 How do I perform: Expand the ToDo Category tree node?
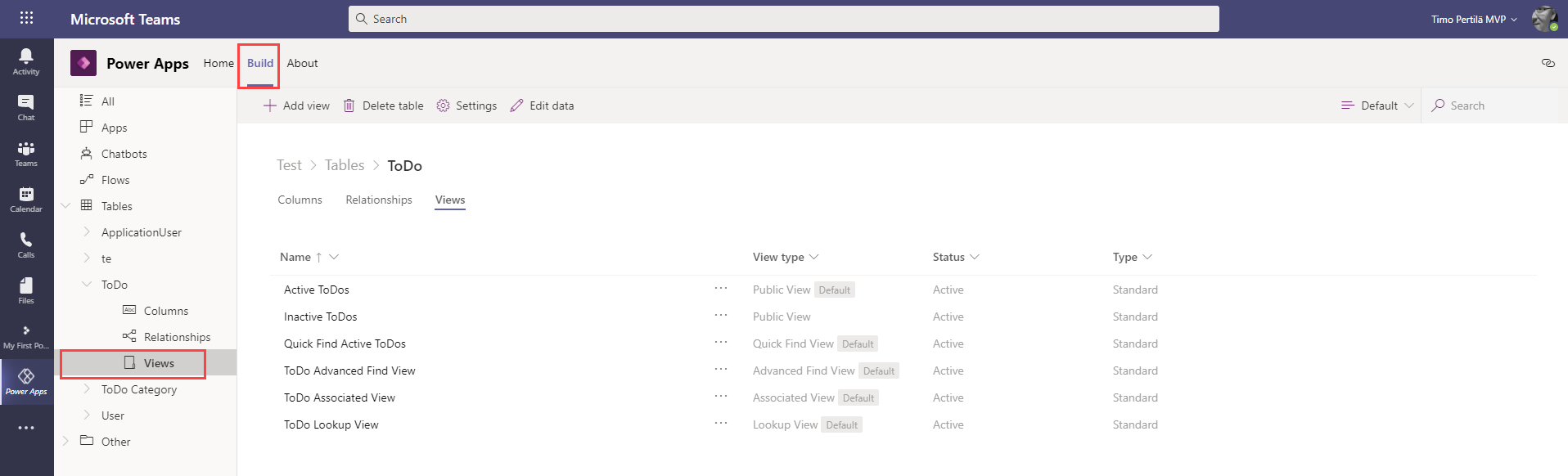pos(87,389)
